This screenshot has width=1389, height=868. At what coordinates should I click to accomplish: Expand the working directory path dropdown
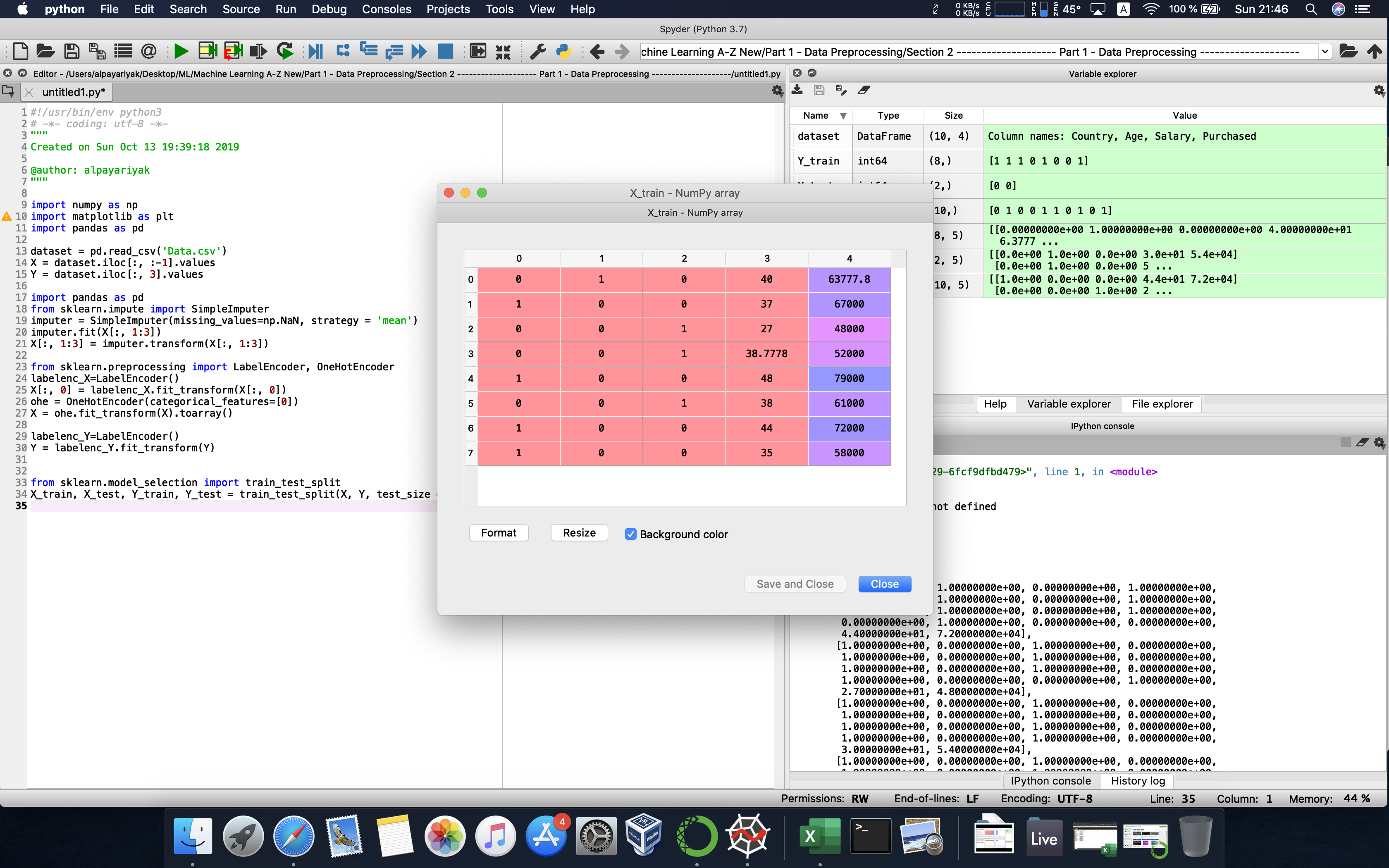[x=1324, y=52]
